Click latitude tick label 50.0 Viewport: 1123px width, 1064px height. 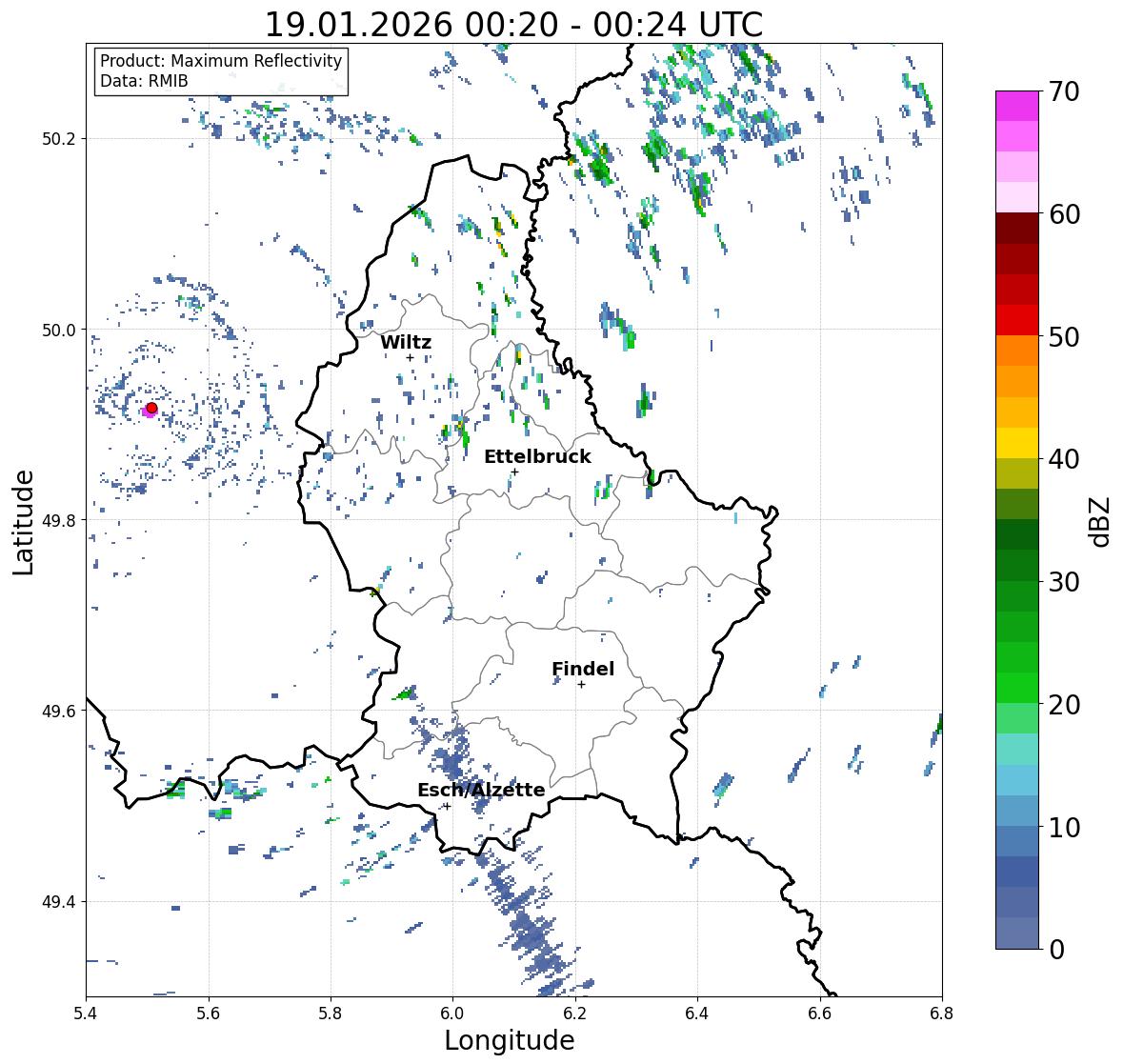pos(59,331)
